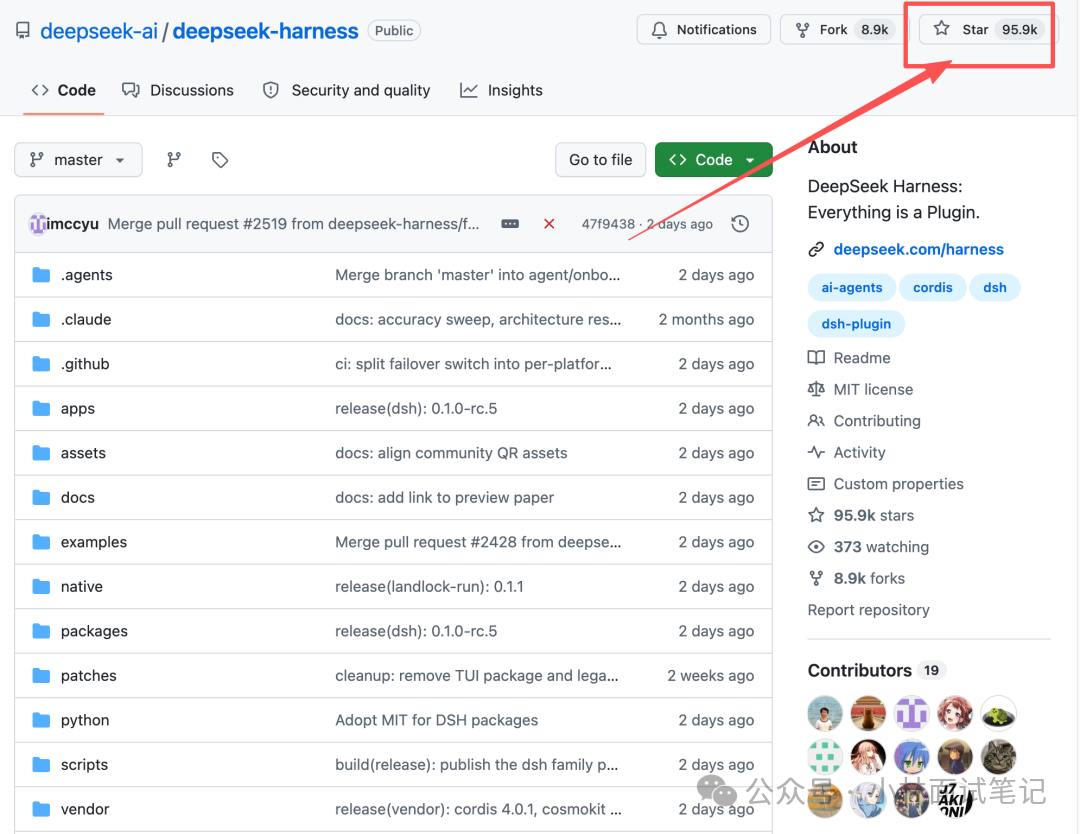The height and width of the screenshot is (834, 1080).
Task: Click the folder icon of the native row
Action: point(41,587)
